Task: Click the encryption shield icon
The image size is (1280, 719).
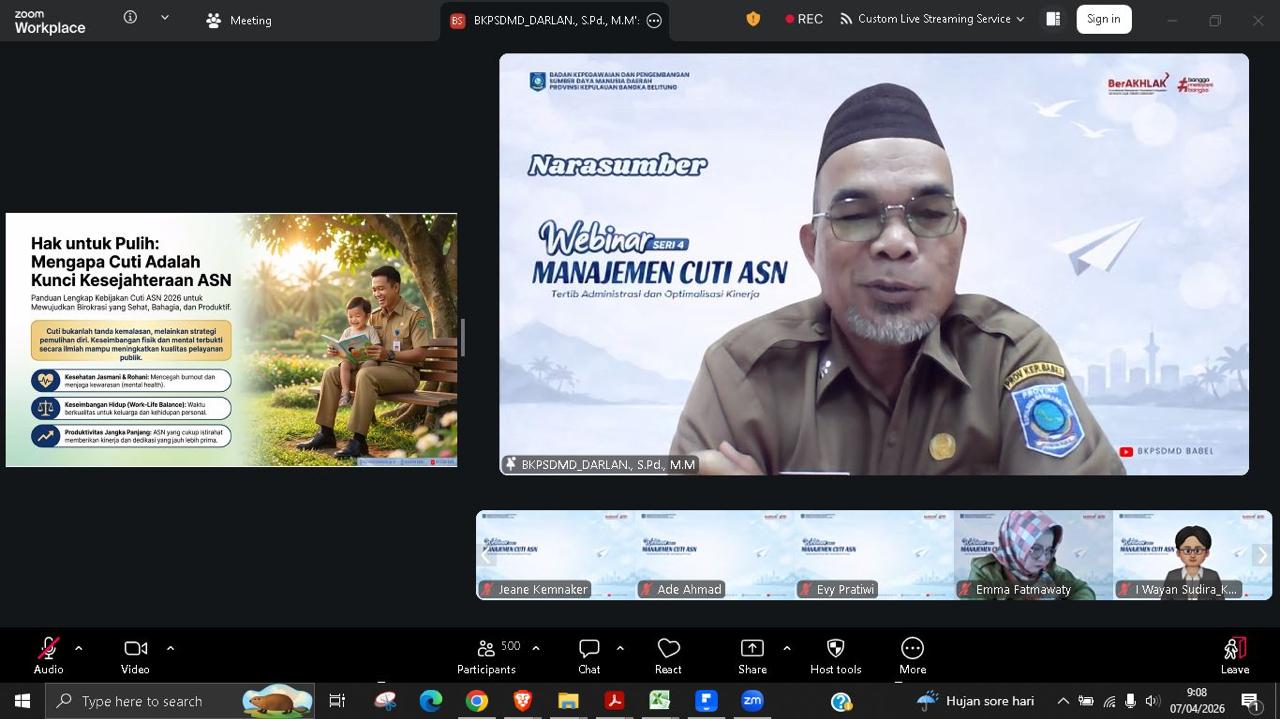Action: 753,19
